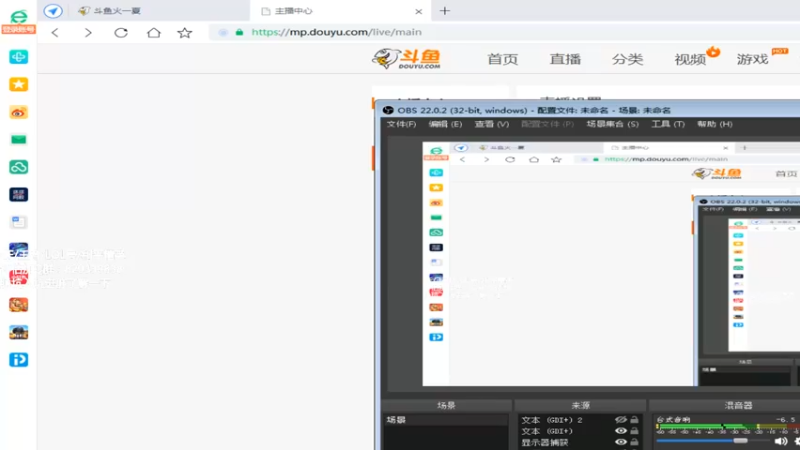Image resolution: width=800 pixels, height=450 pixels.
Task: Mute 台式音响 with the speaker icon
Action: pos(781,441)
